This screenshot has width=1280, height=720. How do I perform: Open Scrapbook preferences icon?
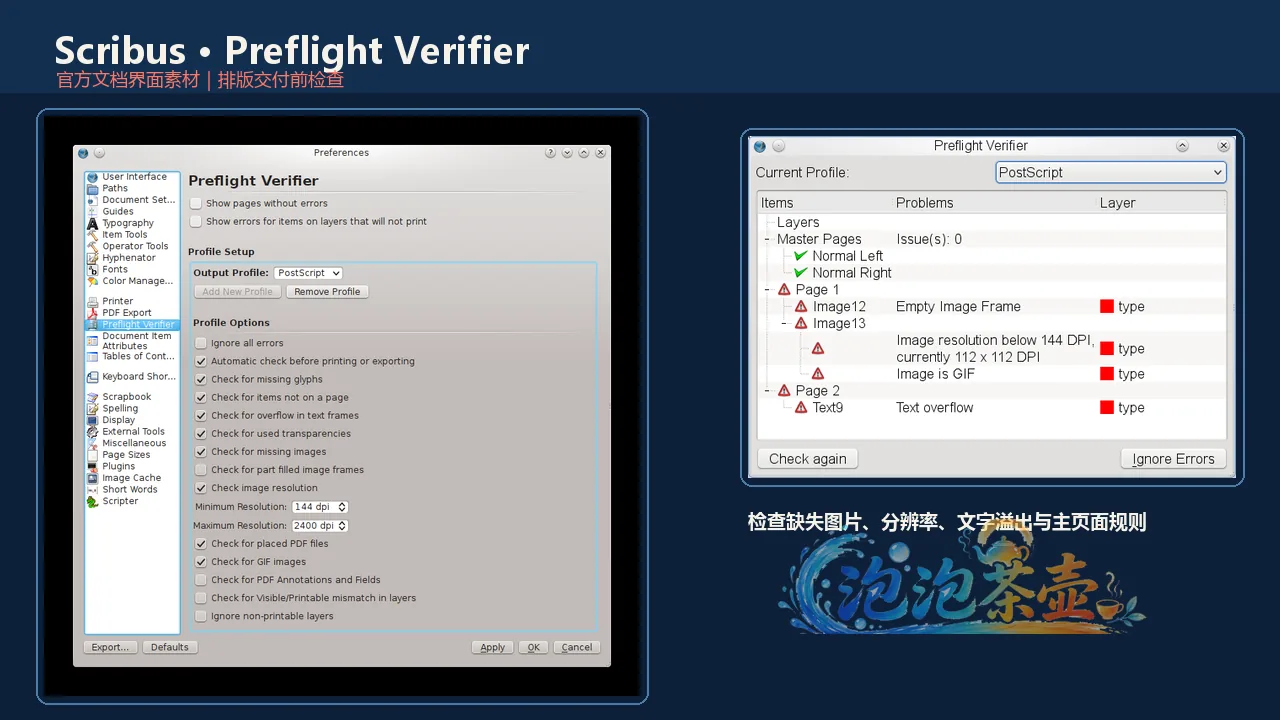point(93,397)
